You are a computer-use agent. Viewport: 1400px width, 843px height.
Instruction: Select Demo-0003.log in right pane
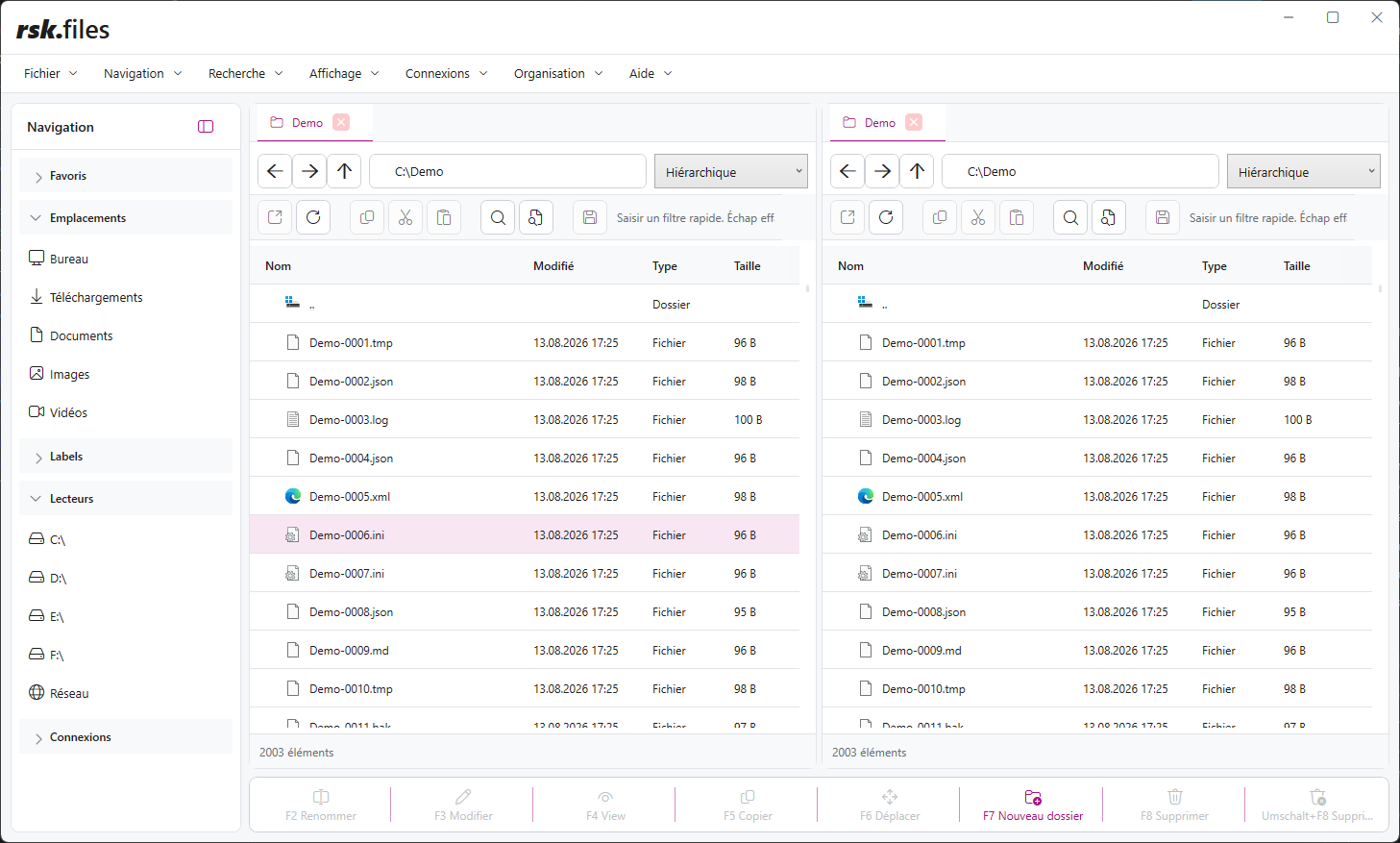pyautogui.click(x=1097, y=419)
